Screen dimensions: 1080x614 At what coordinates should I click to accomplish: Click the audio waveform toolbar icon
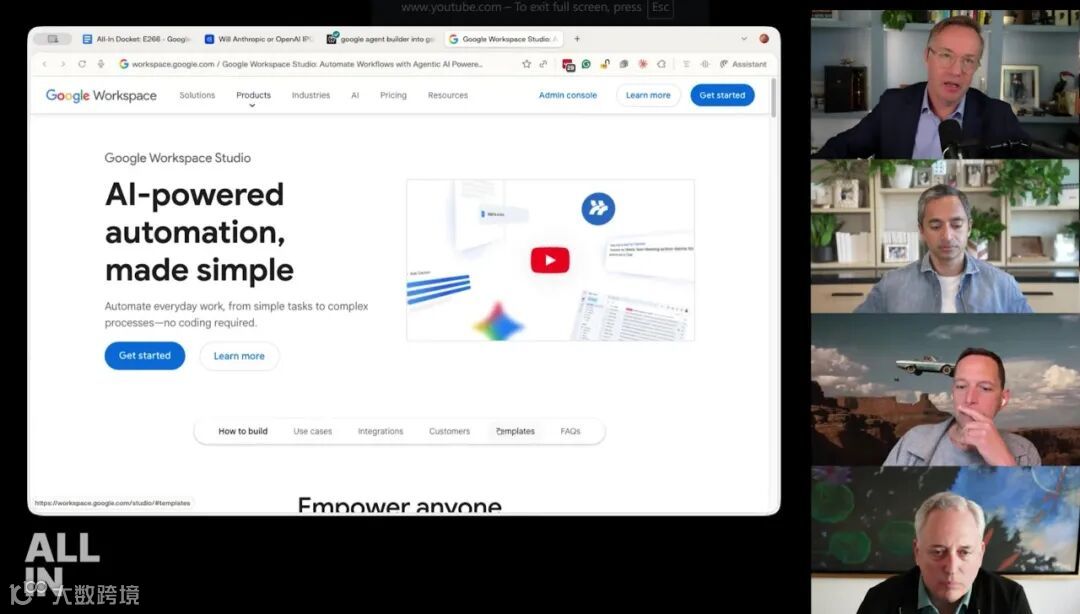705,64
